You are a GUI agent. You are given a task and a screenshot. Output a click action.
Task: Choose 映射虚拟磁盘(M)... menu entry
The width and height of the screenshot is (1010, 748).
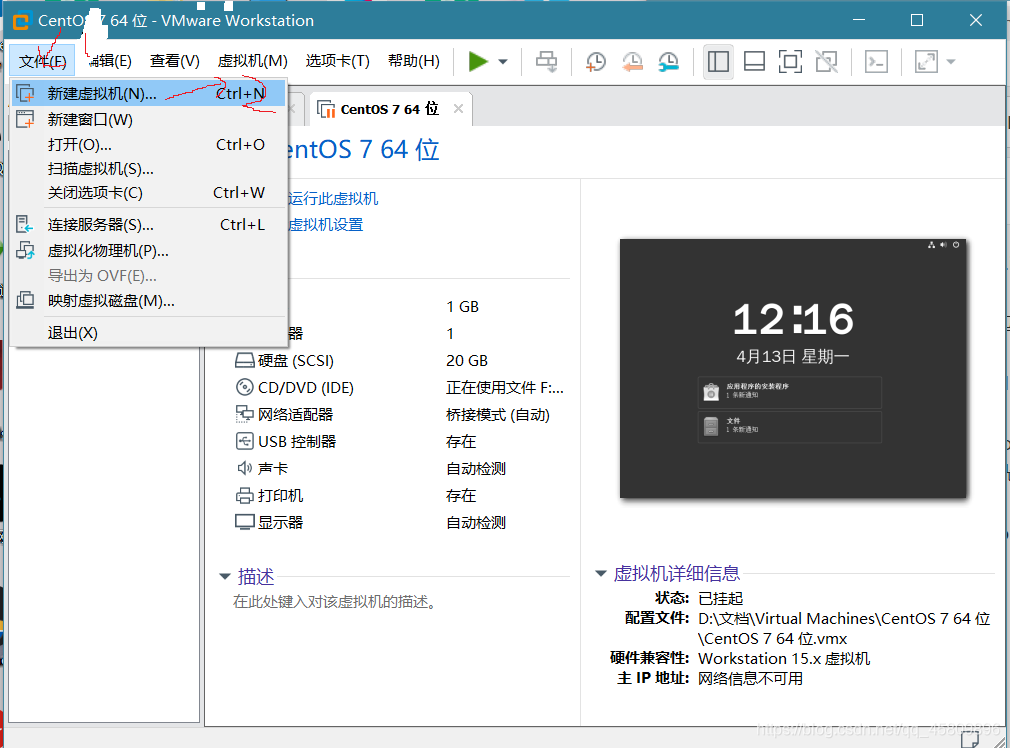coord(149,301)
